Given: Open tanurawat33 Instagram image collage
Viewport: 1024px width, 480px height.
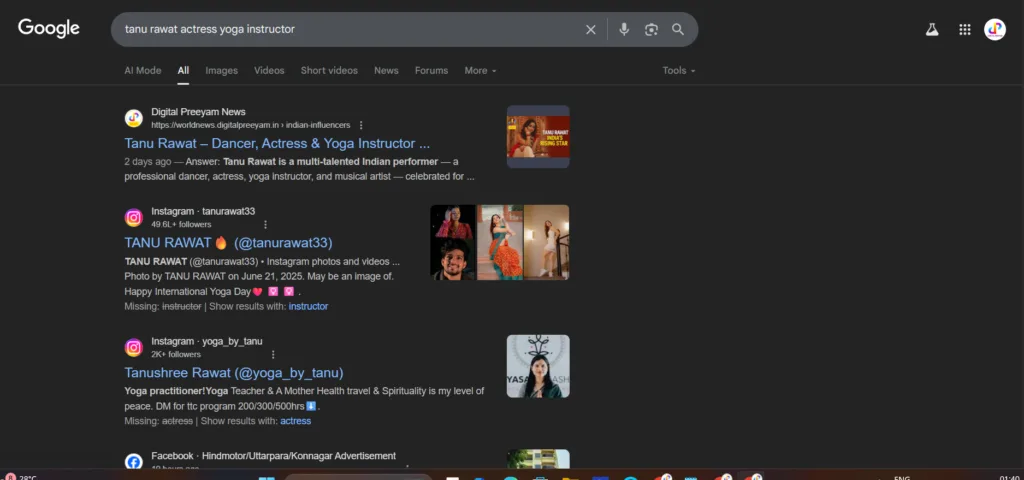Looking at the screenshot, I should point(500,242).
